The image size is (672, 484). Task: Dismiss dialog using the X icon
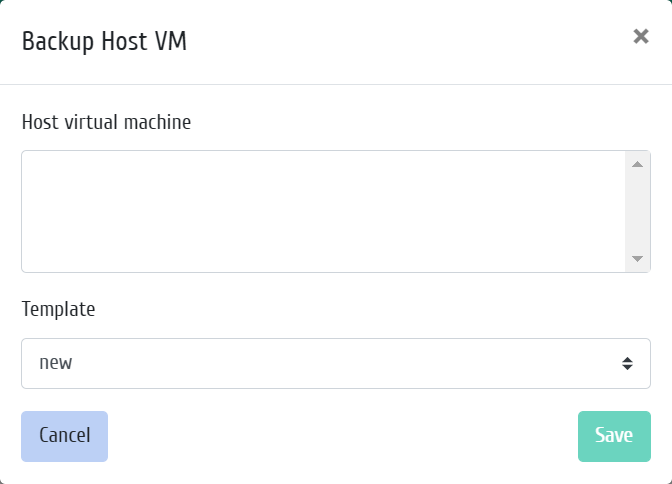(641, 36)
